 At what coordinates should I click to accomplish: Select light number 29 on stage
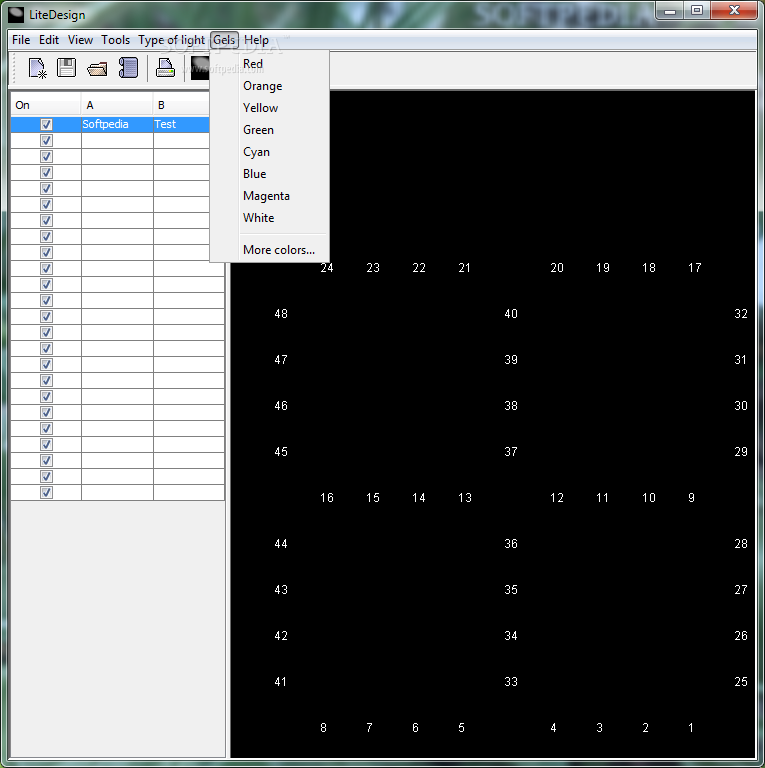(741, 452)
